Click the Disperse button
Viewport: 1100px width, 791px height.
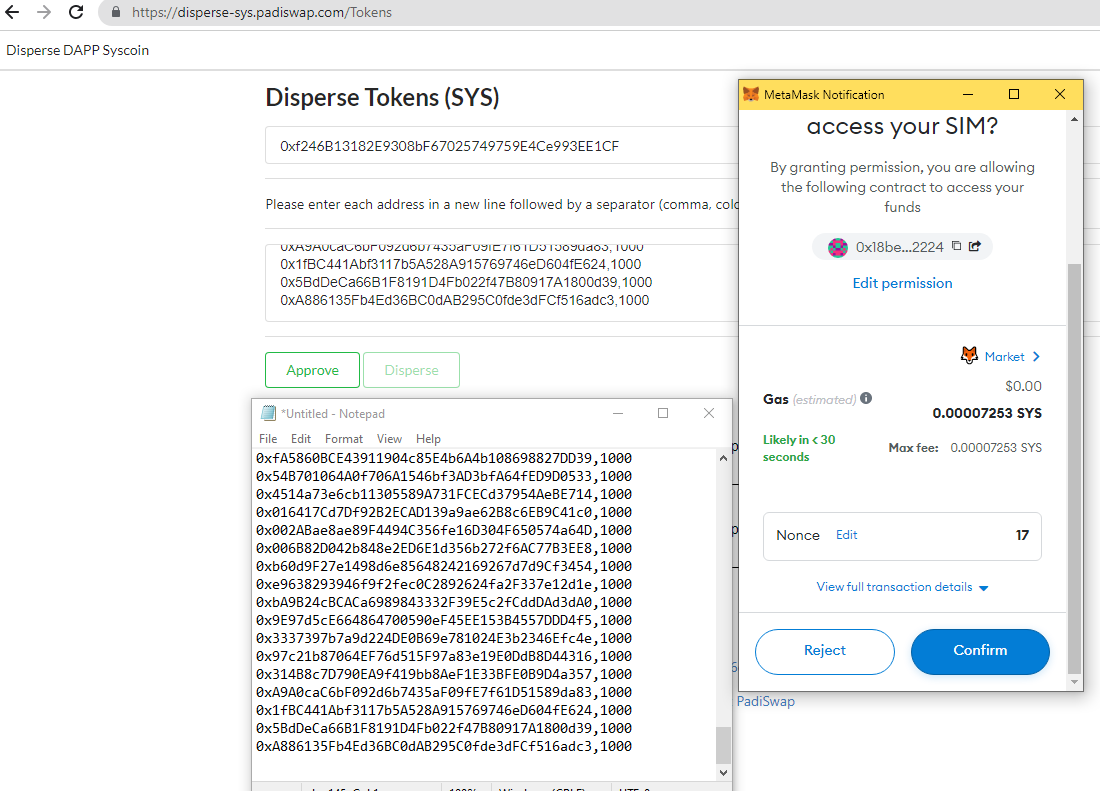tap(412, 370)
